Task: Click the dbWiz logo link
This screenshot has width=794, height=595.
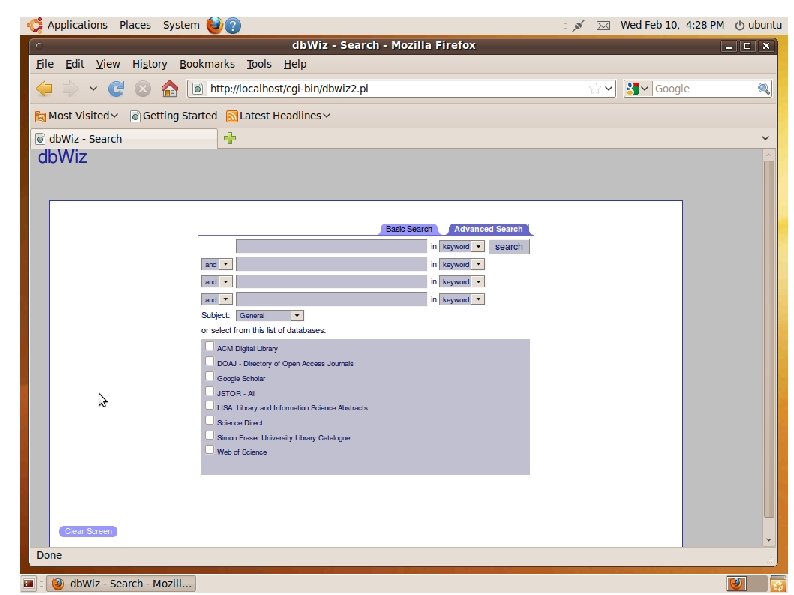Action: 62,157
